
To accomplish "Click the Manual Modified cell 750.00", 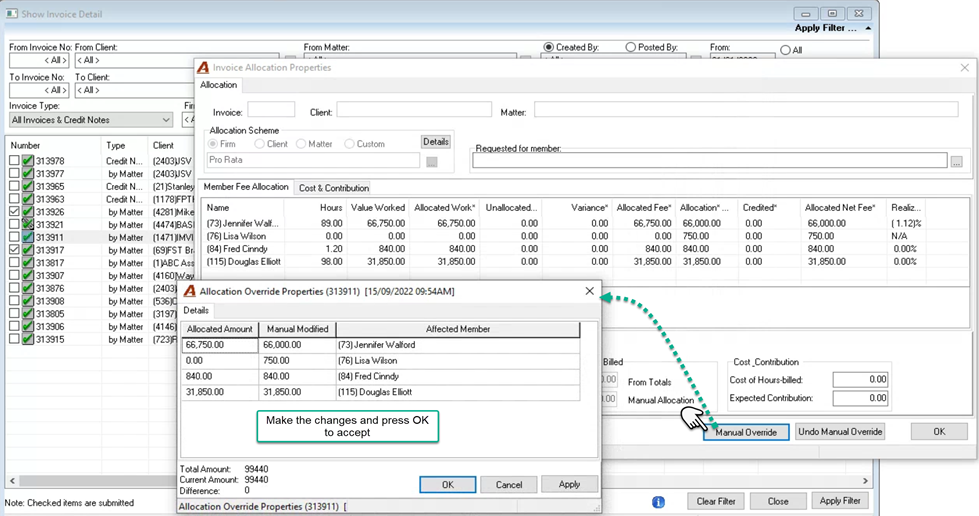I will pos(297,360).
